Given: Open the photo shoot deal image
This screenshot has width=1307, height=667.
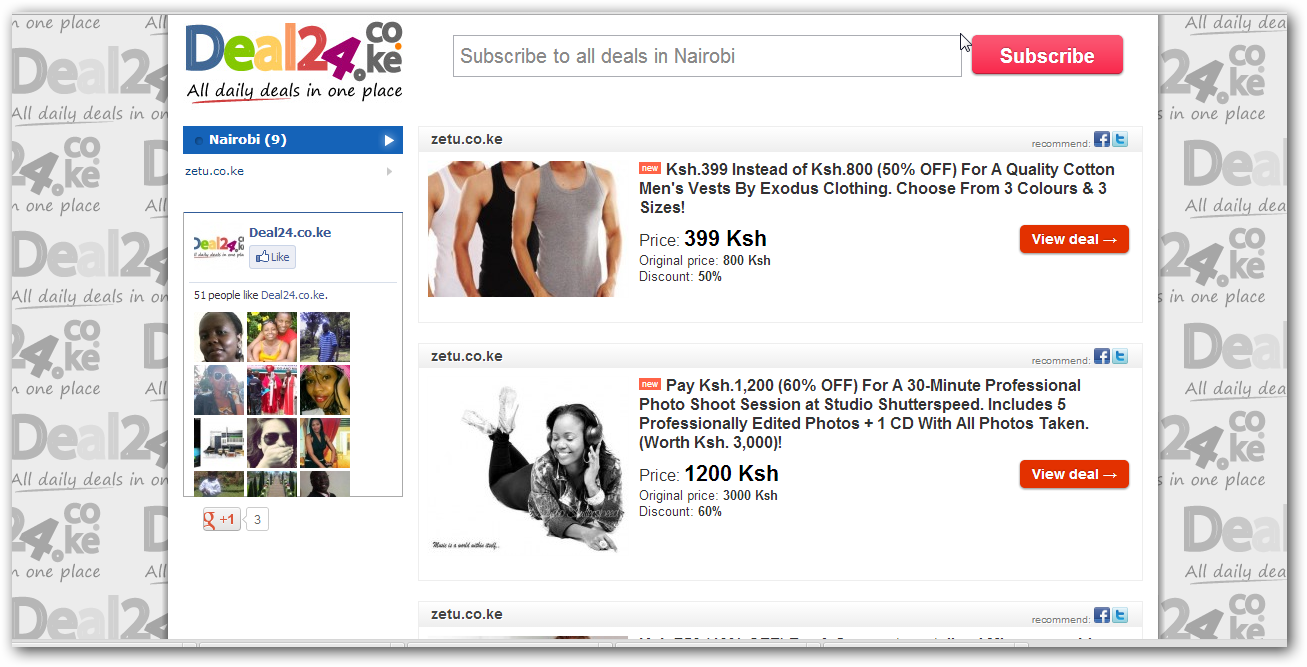Looking at the screenshot, I should pos(527,468).
